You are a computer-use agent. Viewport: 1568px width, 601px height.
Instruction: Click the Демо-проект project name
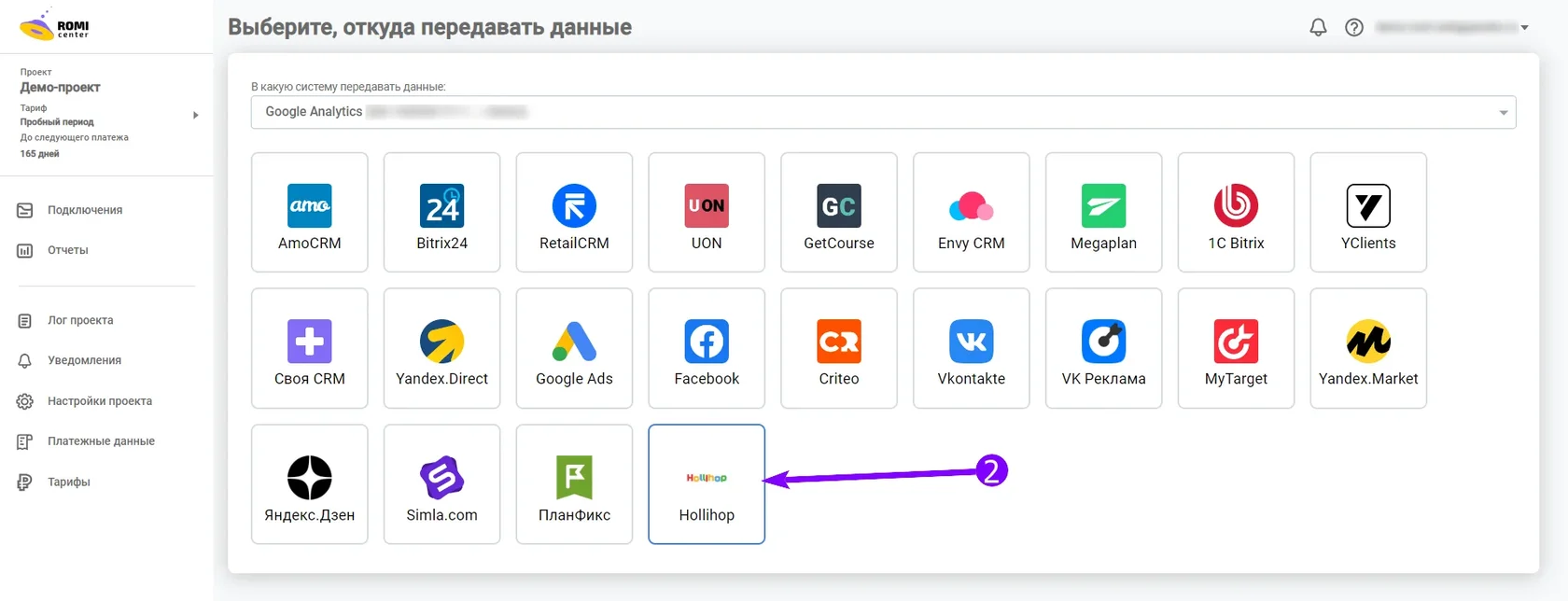(x=61, y=88)
